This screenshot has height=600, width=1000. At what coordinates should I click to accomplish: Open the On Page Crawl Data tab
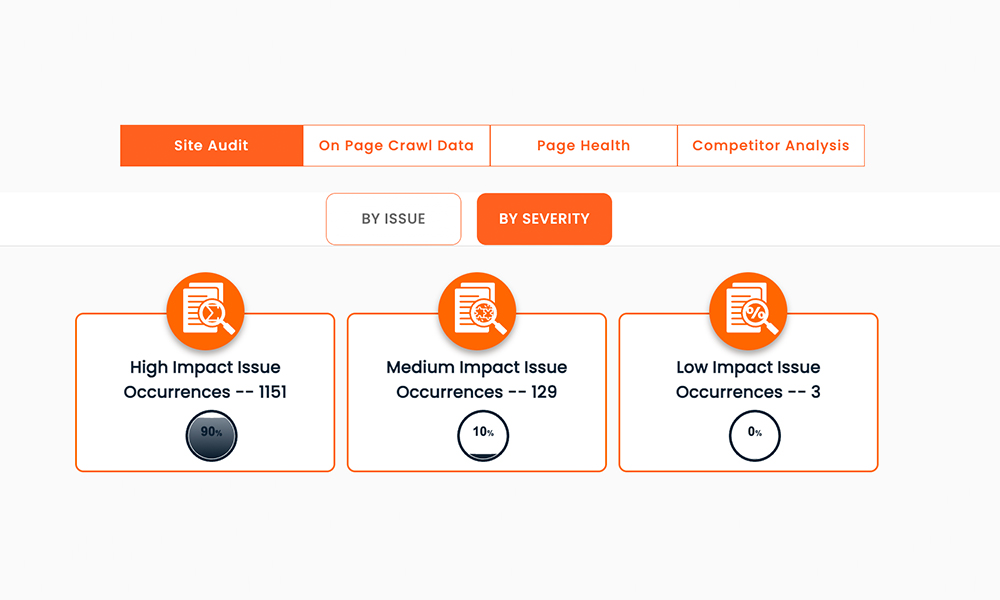395,145
